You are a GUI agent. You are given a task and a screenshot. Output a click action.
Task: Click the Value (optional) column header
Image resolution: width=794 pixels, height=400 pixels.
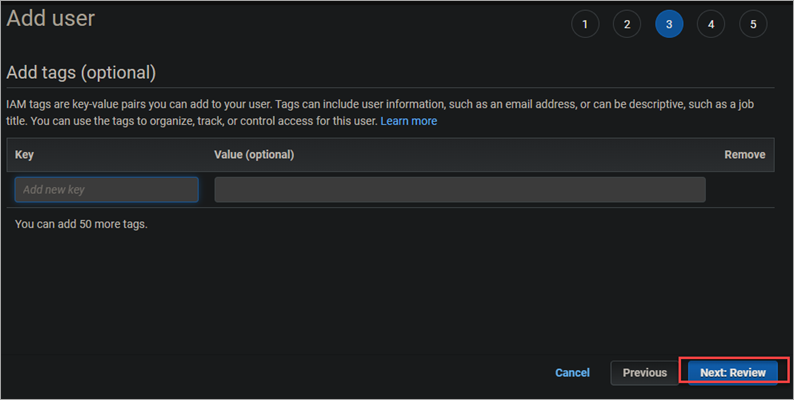(254, 154)
